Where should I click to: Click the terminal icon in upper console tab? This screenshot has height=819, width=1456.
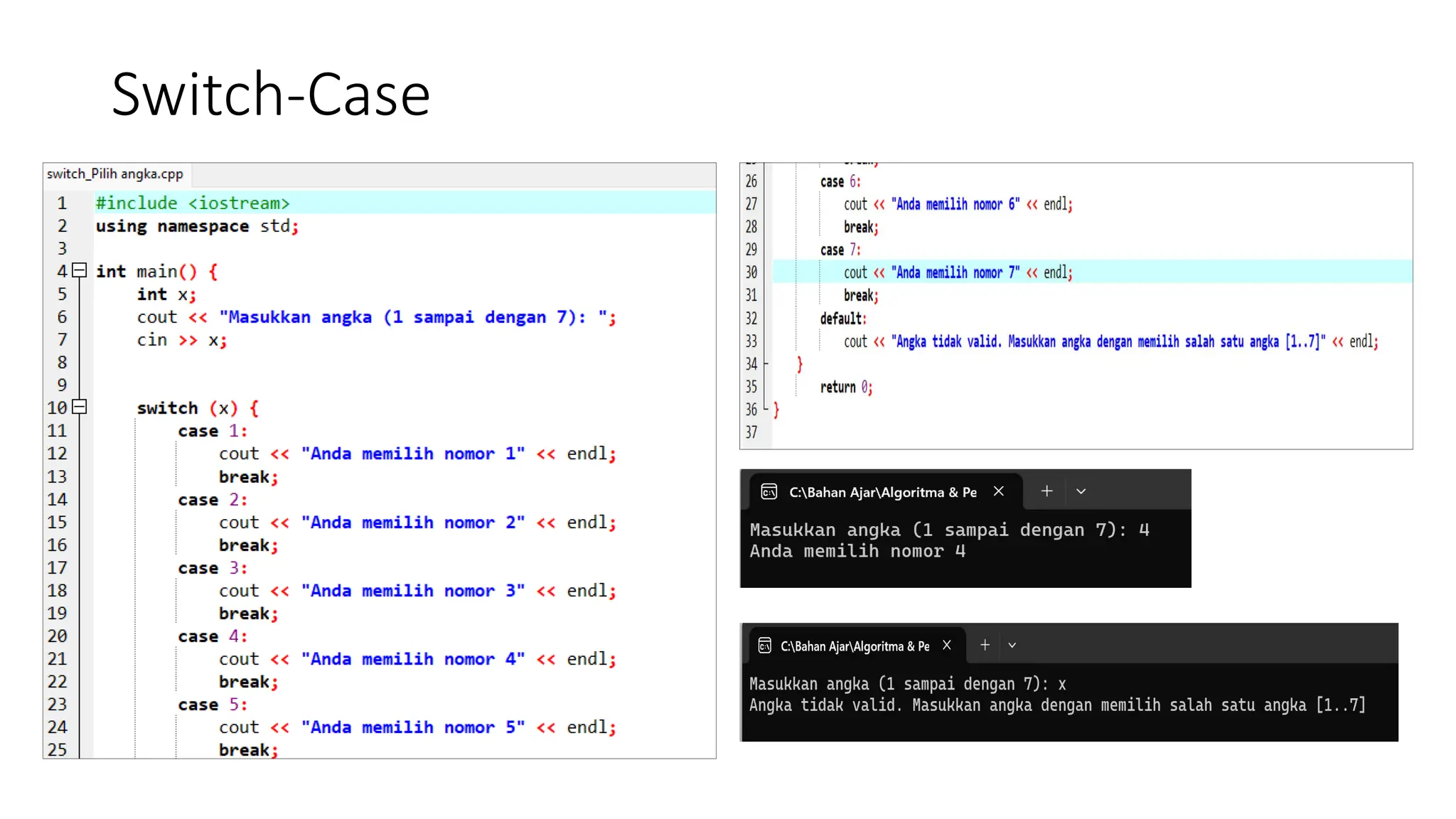point(769,492)
